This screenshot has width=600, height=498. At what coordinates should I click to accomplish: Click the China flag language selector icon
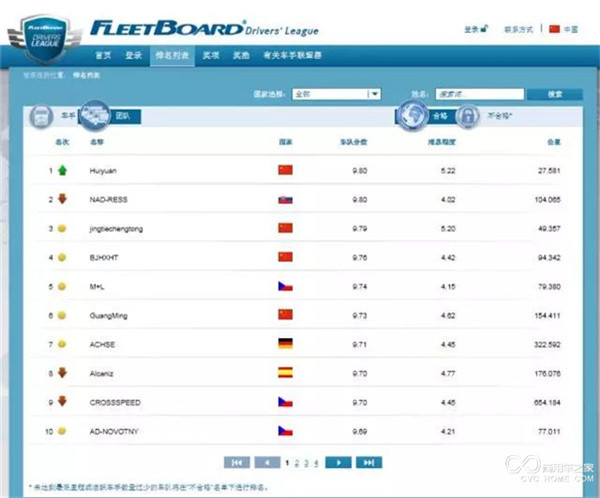(554, 29)
